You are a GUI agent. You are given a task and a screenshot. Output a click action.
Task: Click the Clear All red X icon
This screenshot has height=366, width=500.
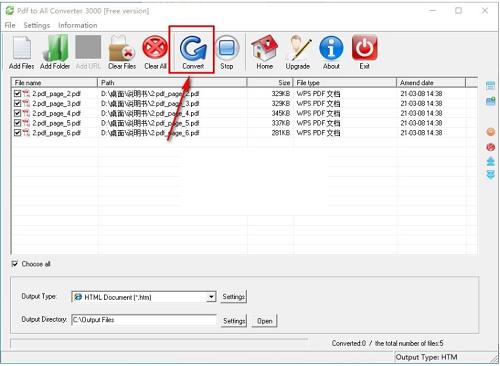(155, 48)
